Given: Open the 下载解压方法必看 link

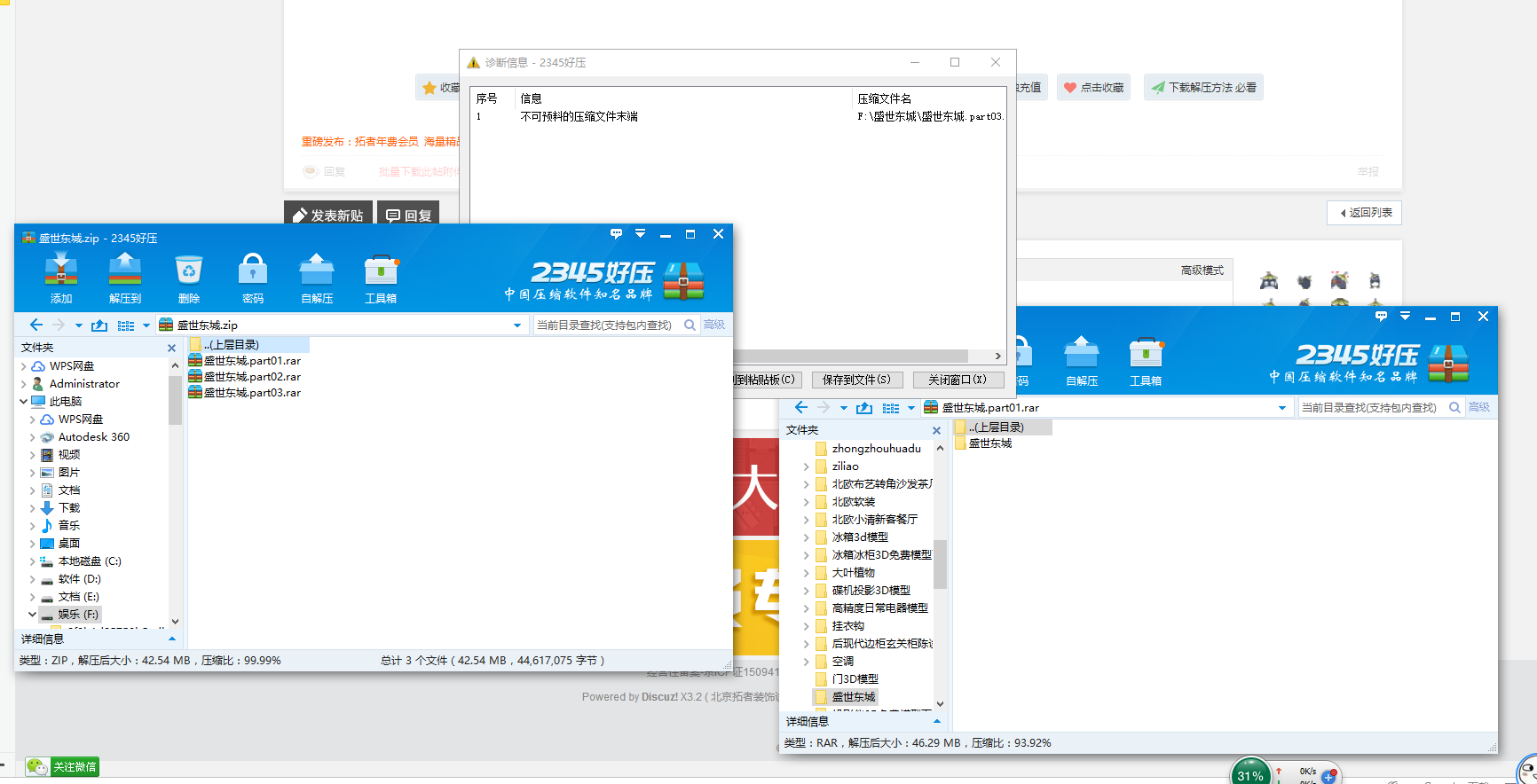Looking at the screenshot, I should [x=1203, y=88].
